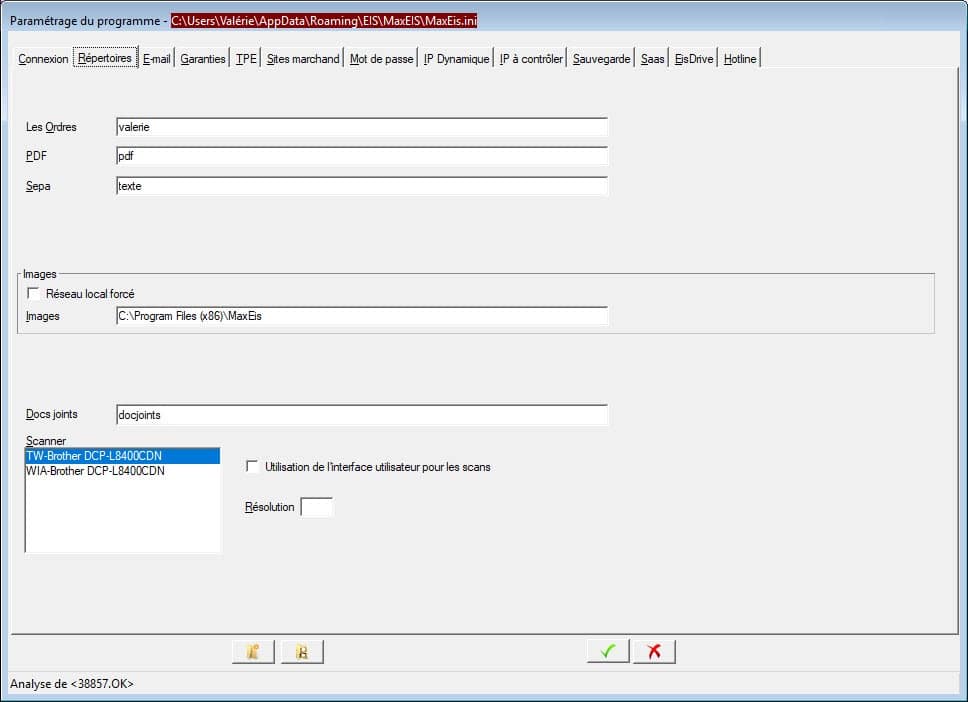This screenshot has width=968, height=702.
Task: Select the WIA-Brother DCP-L8400CDN scanner
Action: (x=95, y=471)
